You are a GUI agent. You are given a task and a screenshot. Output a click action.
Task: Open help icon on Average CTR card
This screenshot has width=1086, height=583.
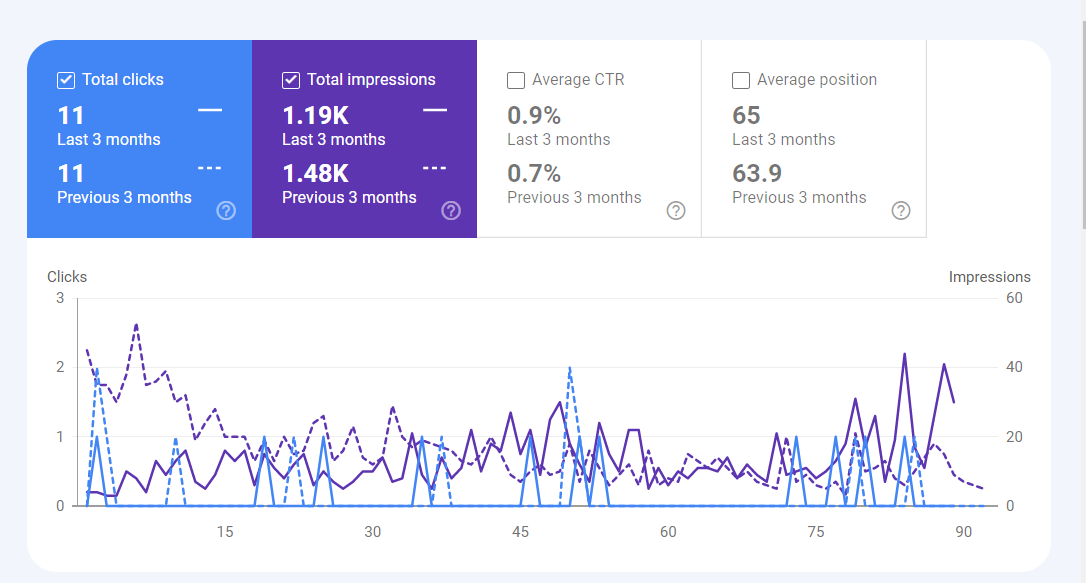[x=676, y=210]
